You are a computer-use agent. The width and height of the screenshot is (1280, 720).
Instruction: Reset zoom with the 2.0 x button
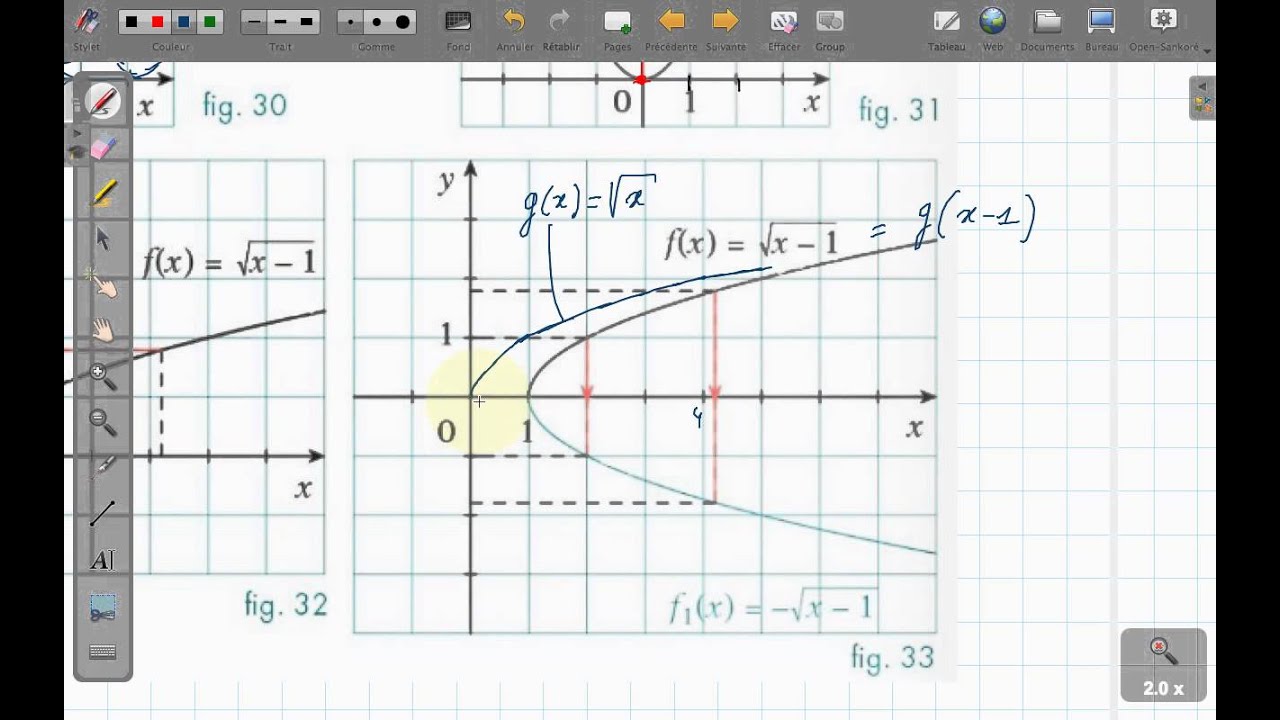coord(1163,664)
